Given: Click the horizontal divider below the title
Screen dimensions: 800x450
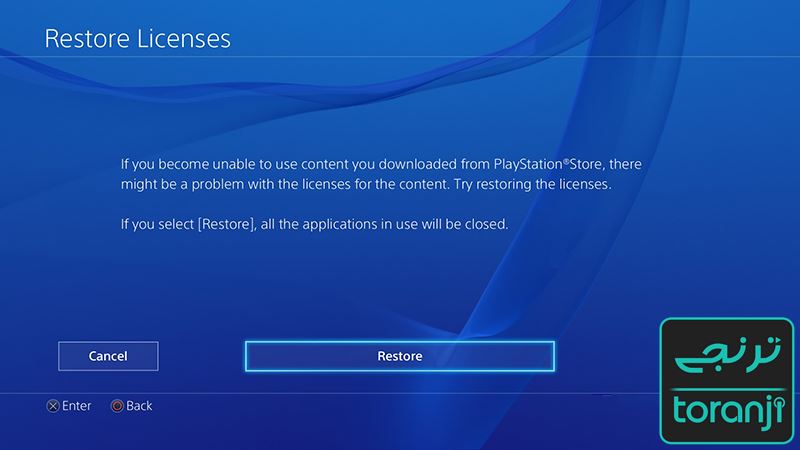Looking at the screenshot, I should coord(400,56).
